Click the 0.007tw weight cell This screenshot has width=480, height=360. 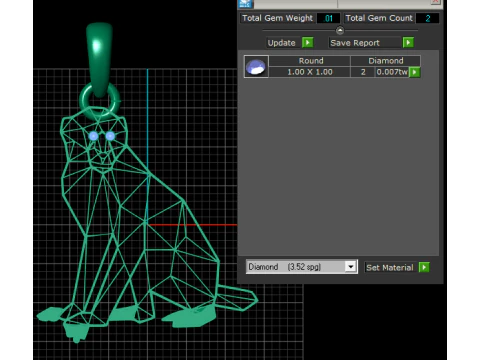click(x=392, y=72)
